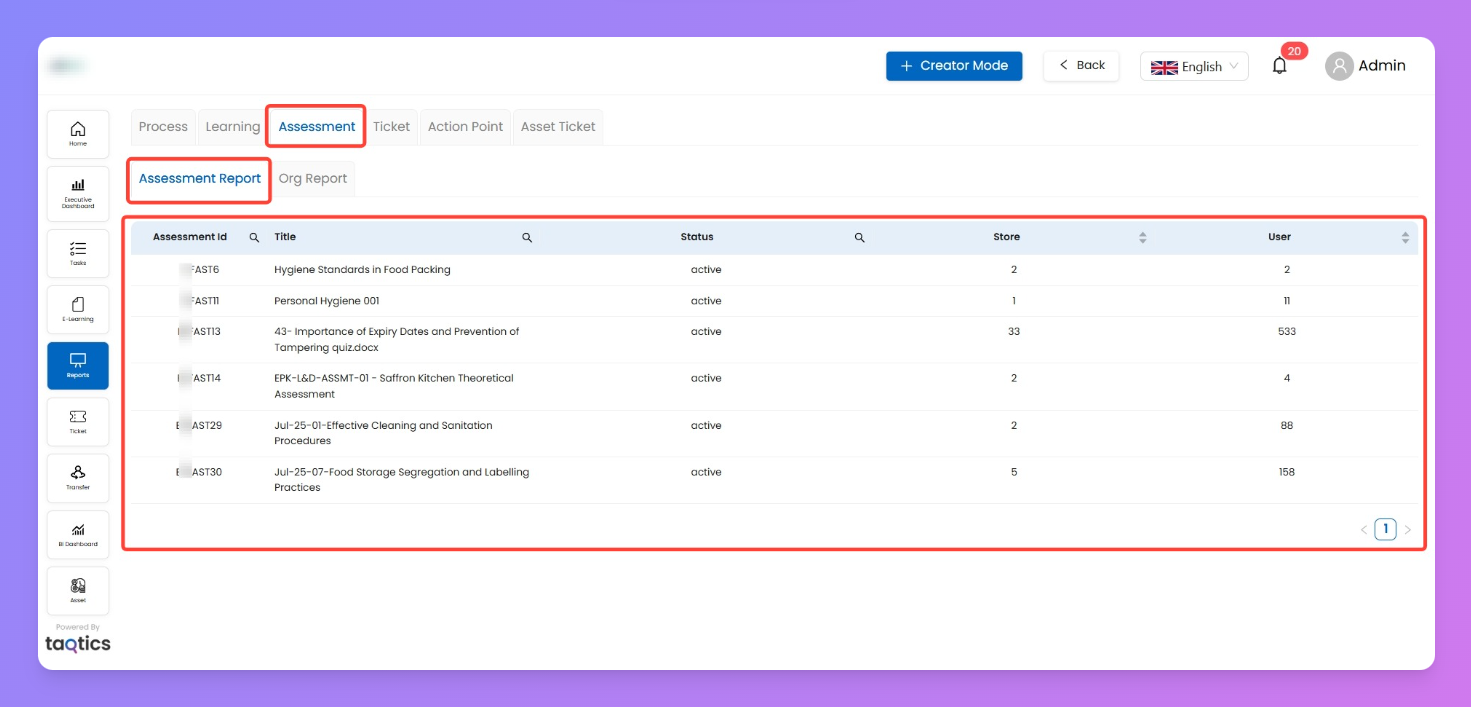Open the Asset sidebar module
This screenshot has height=707, width=1471.
pyautogui.click(x=78, y=590)
